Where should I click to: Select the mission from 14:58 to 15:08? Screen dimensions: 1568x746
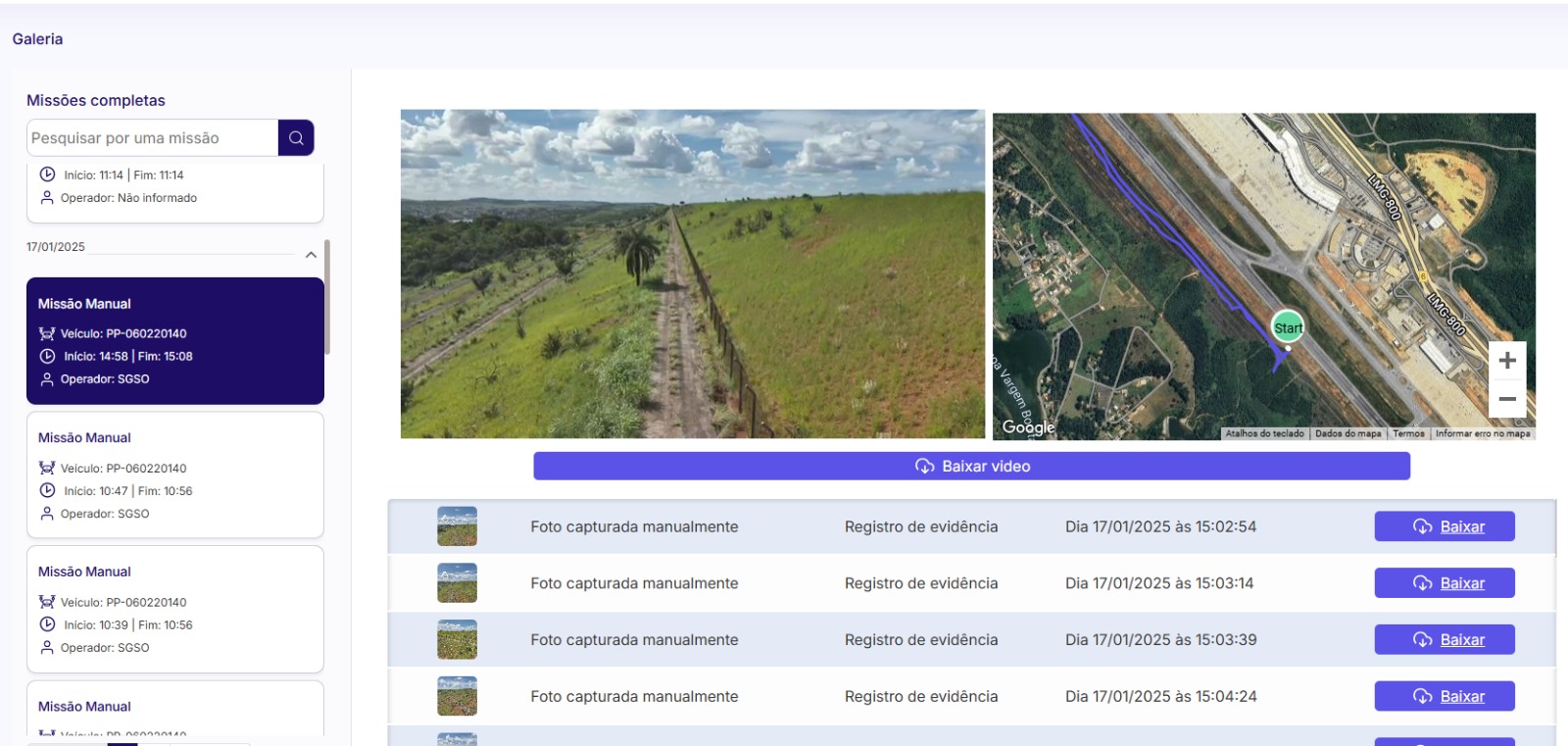point(175,341)
